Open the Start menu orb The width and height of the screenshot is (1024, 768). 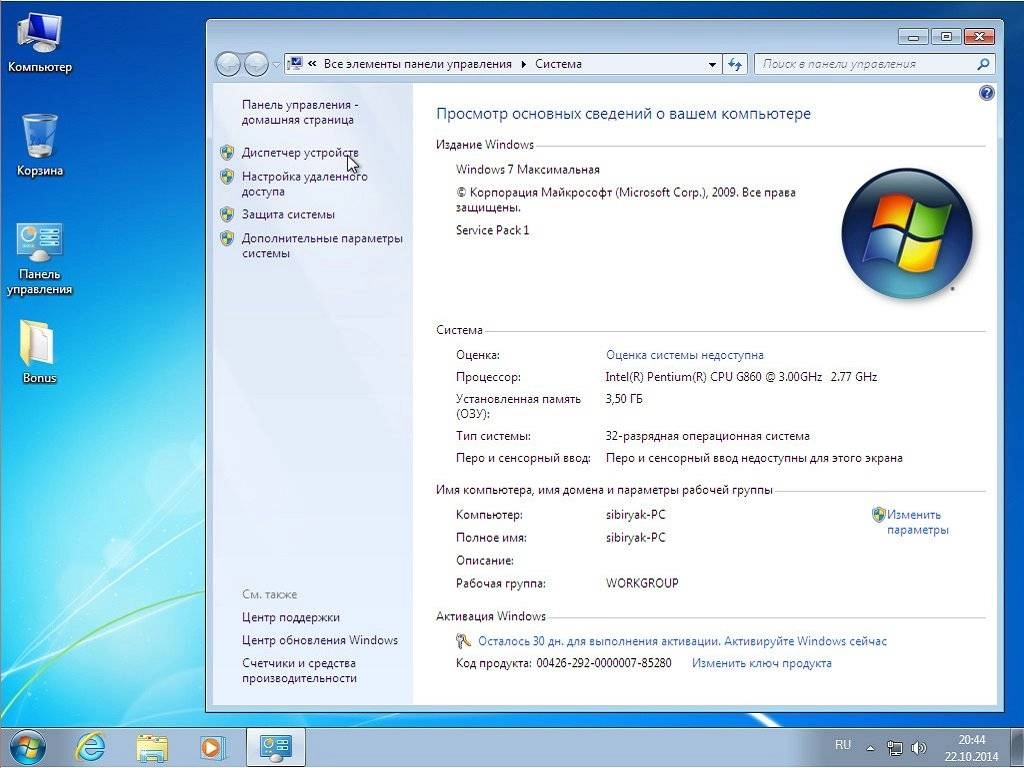27,747
